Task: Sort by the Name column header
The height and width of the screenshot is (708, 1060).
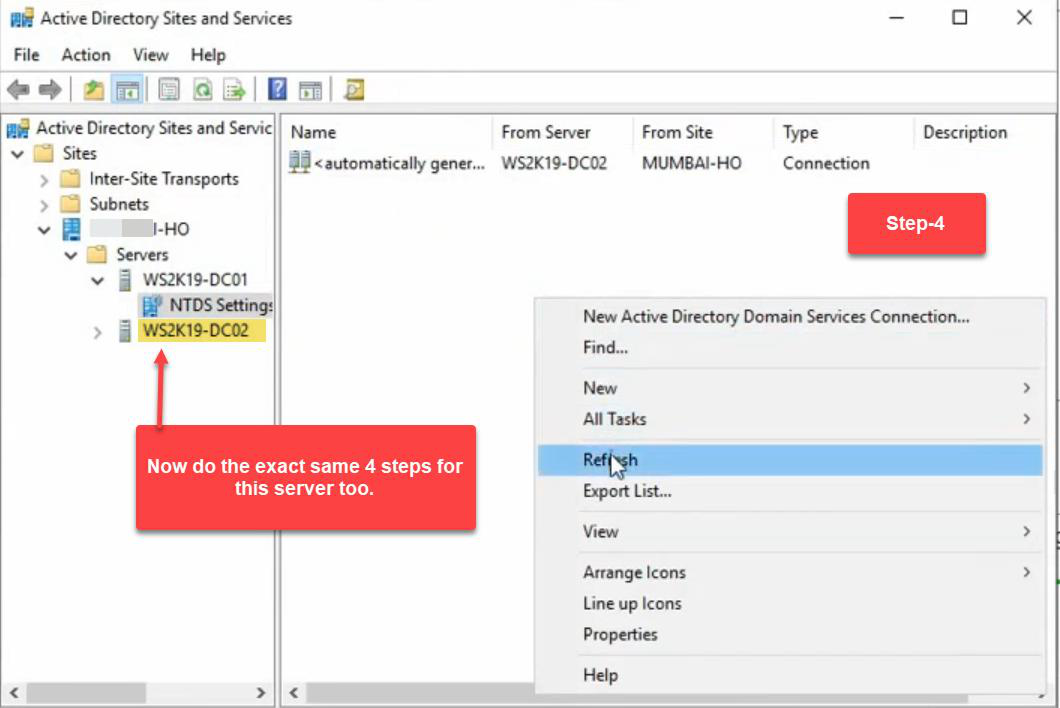Action: (x=387, y=133)
